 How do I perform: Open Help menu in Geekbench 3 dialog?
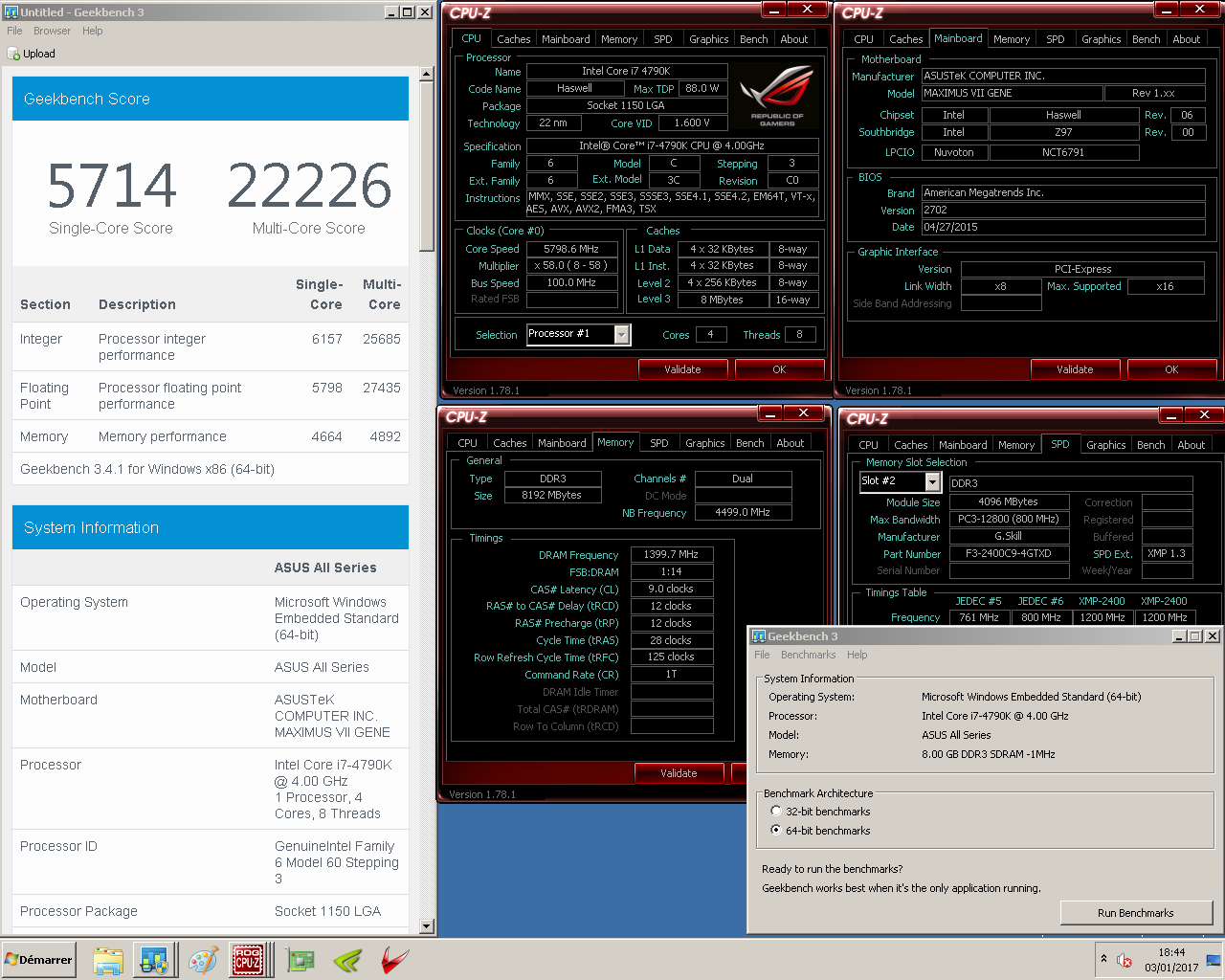click(857, 655)
